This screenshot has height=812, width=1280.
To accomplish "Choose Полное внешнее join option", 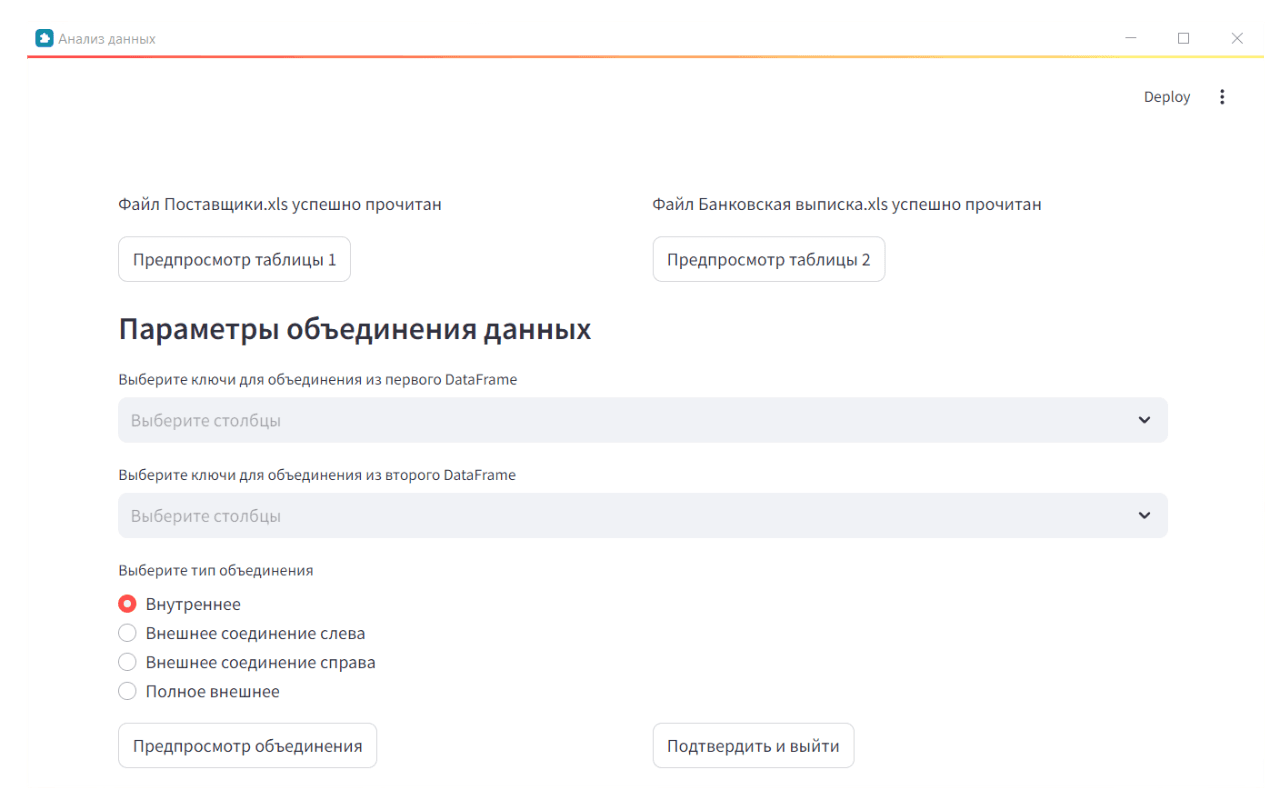I will coord(127,690).
